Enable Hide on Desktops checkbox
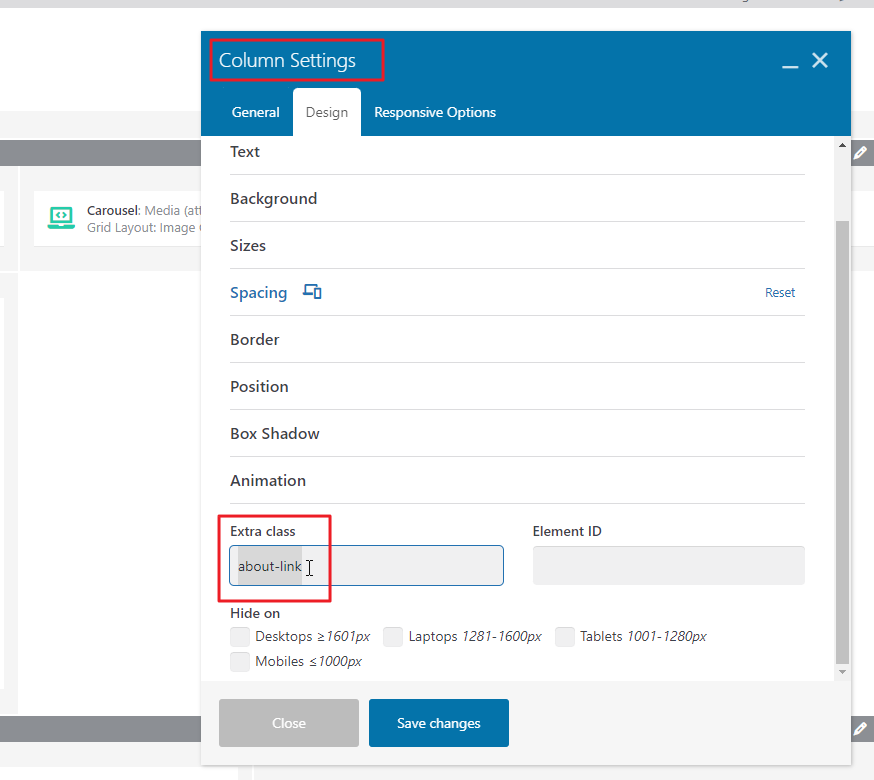The image size is (874, 780). pyautogui.click(x=240, y=637)
